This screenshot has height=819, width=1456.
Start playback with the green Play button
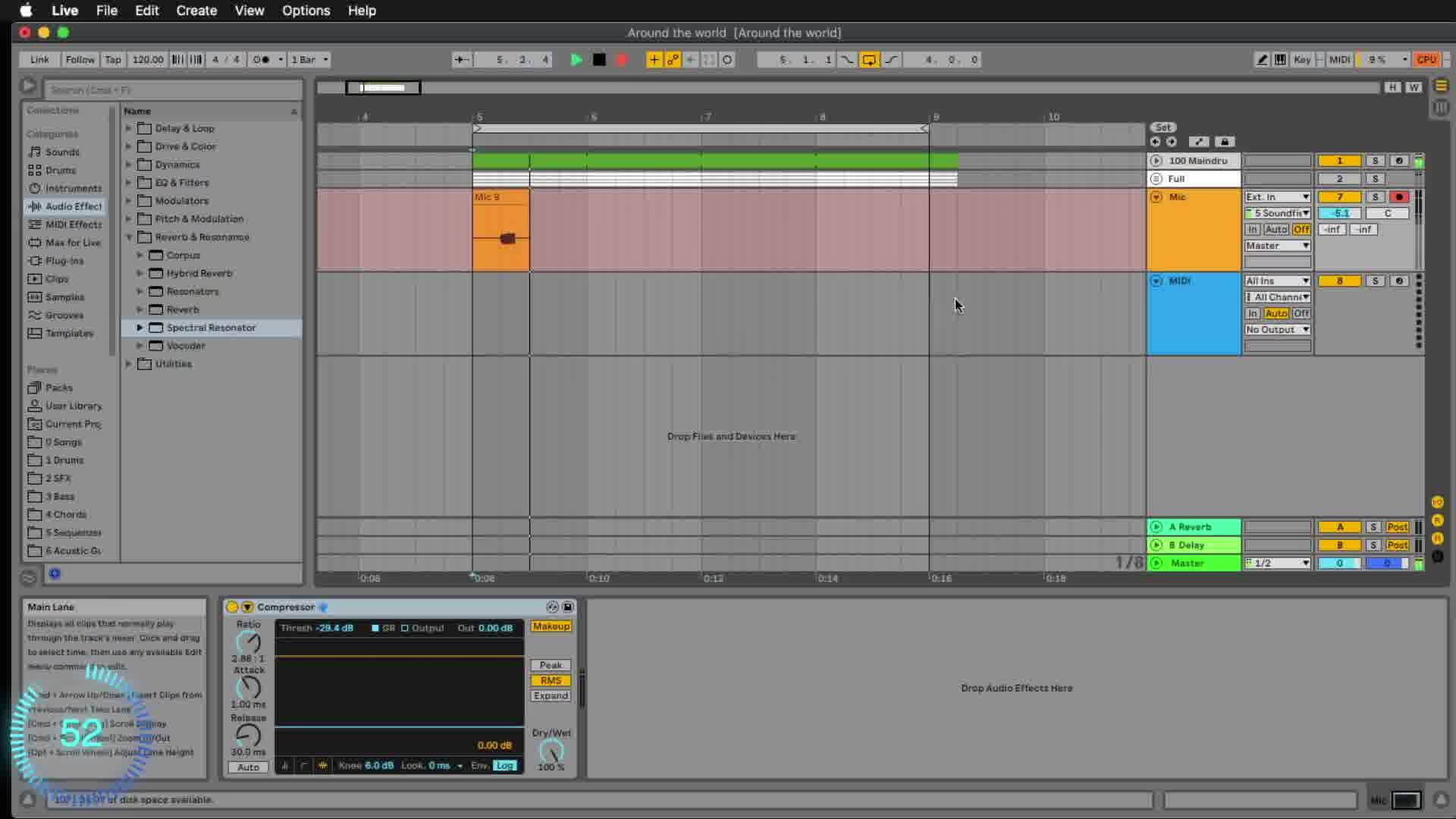click(576, 60)
